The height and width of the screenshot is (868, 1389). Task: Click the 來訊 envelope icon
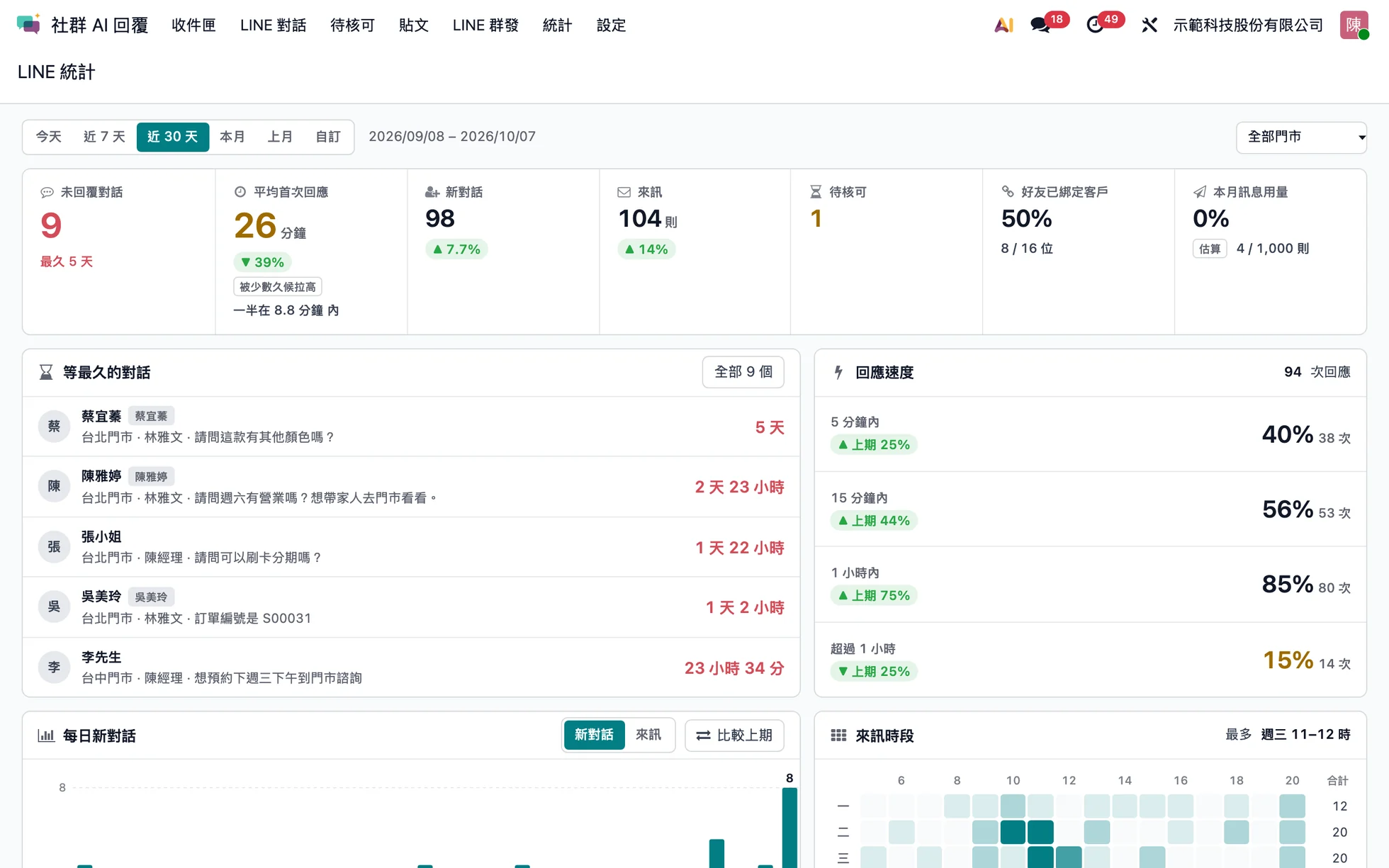pyautogui.click(x=624, y=192)
